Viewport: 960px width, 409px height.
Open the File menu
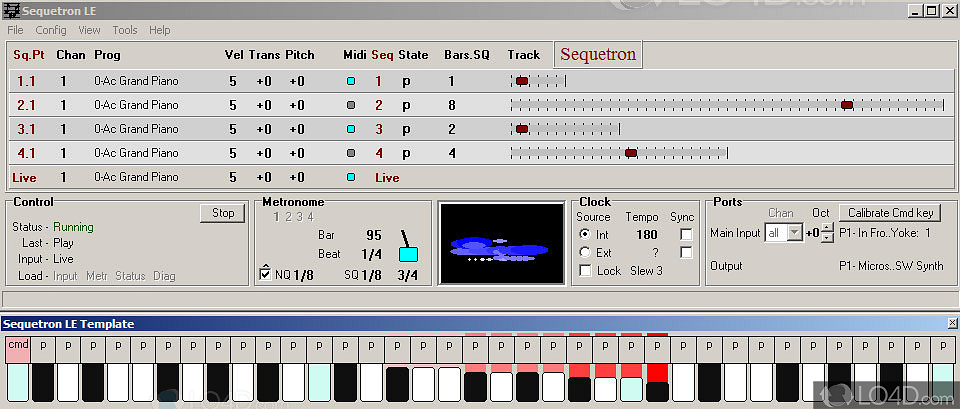(15, 30)
